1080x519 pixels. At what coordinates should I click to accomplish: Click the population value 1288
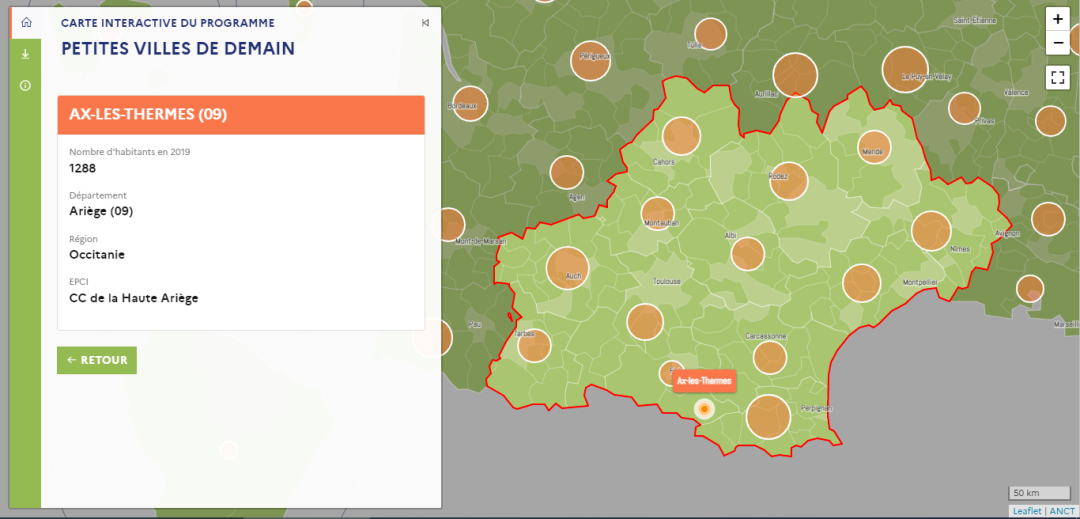coord(83,168)
